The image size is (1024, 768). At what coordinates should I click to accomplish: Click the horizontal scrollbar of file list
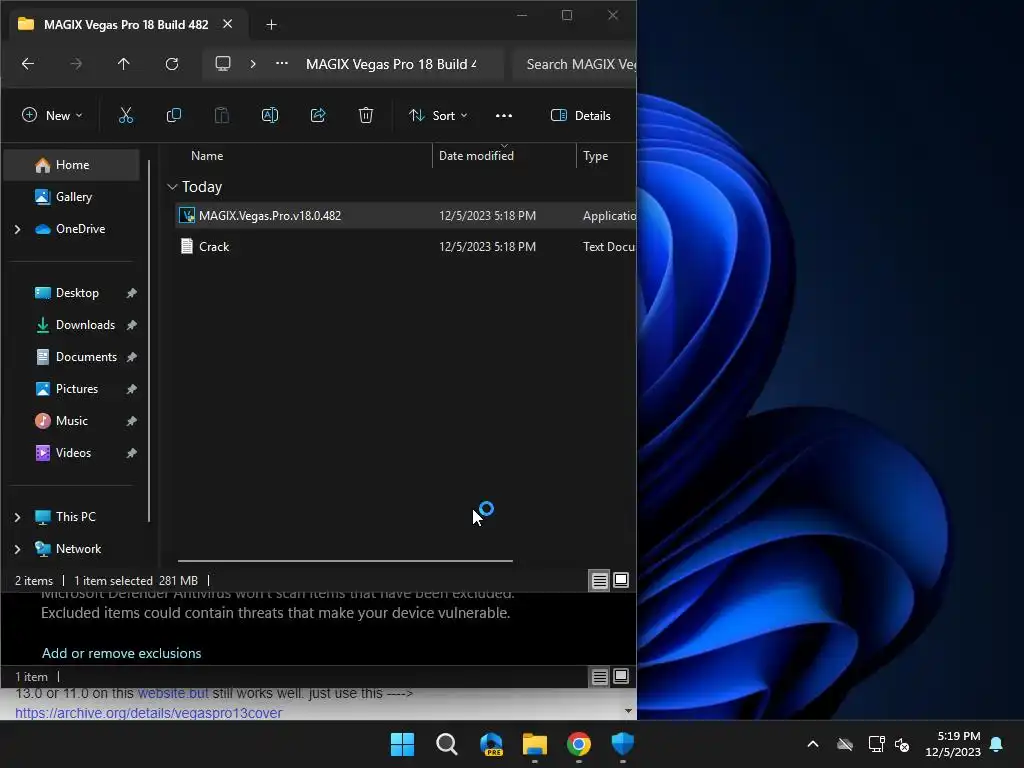click(x=345, y=560)
